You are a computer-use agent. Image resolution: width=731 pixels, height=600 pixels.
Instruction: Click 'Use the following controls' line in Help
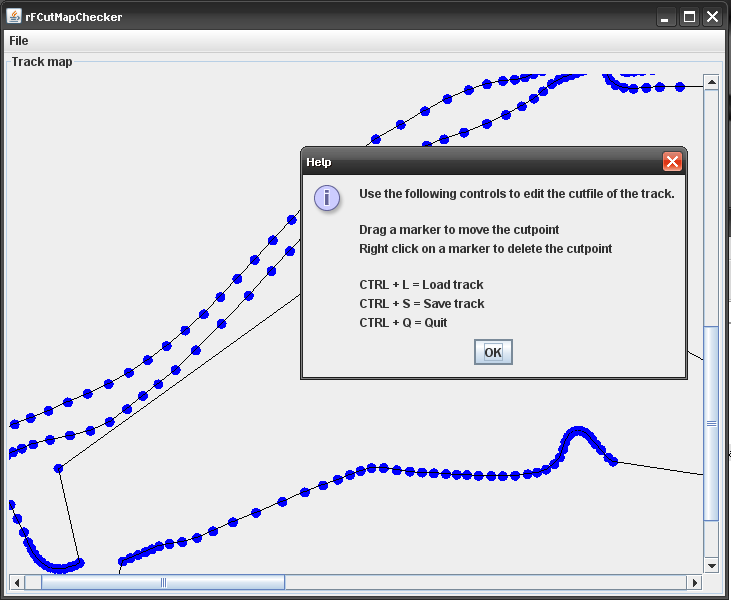coord(517,193)
